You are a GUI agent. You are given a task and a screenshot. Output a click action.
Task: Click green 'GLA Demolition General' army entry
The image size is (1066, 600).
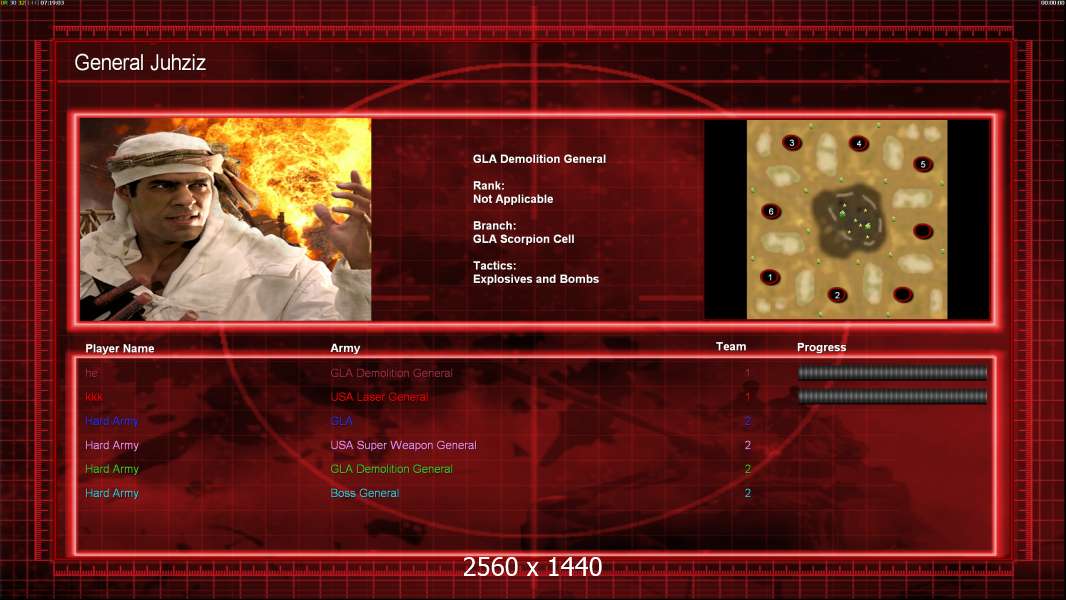coord(391,469)
